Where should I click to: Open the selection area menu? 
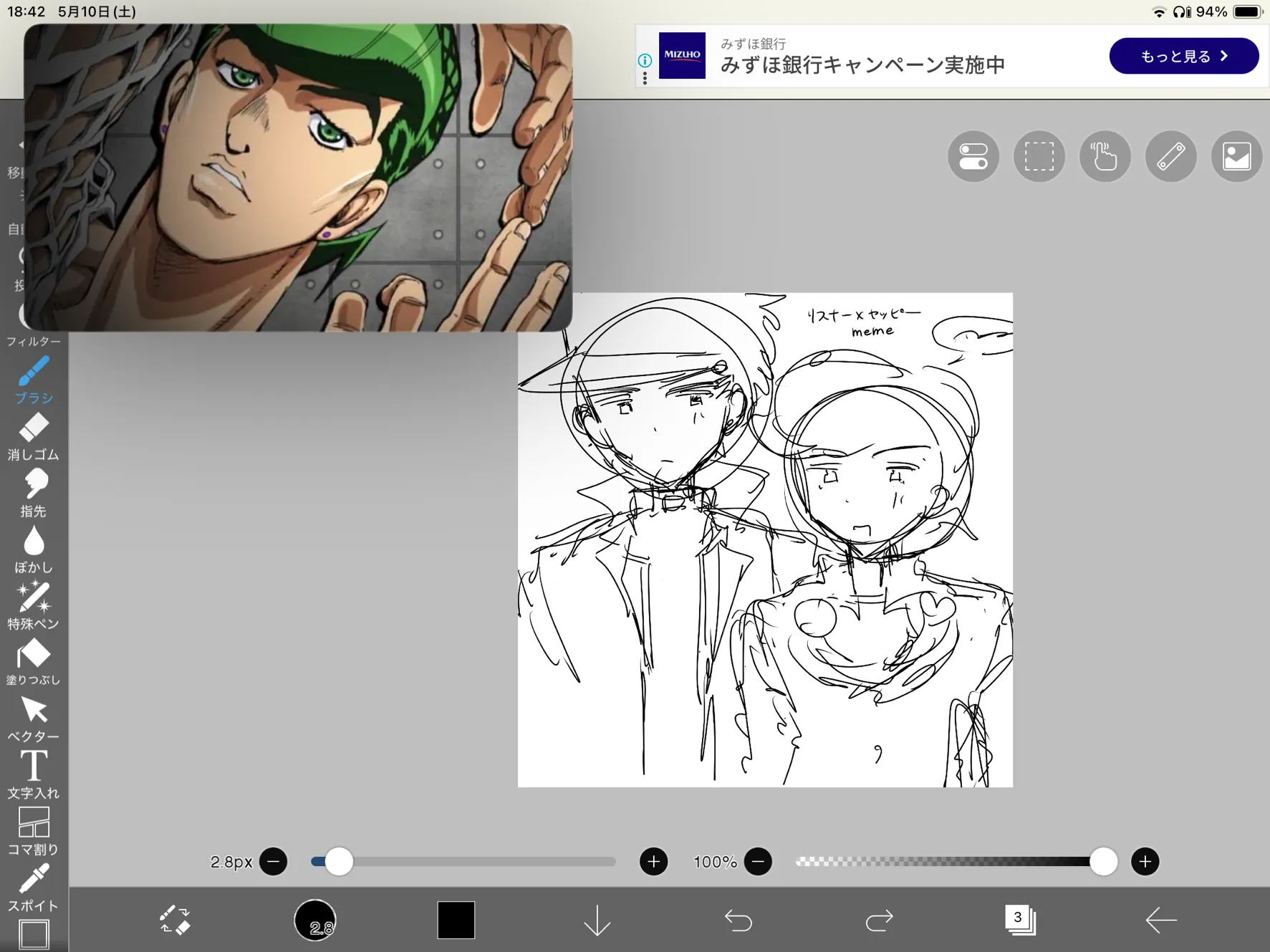(1039, 157)
